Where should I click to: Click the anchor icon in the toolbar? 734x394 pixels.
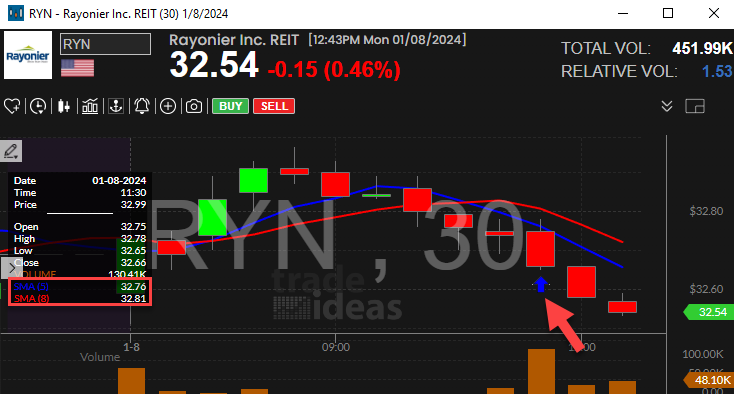(116, 106)
